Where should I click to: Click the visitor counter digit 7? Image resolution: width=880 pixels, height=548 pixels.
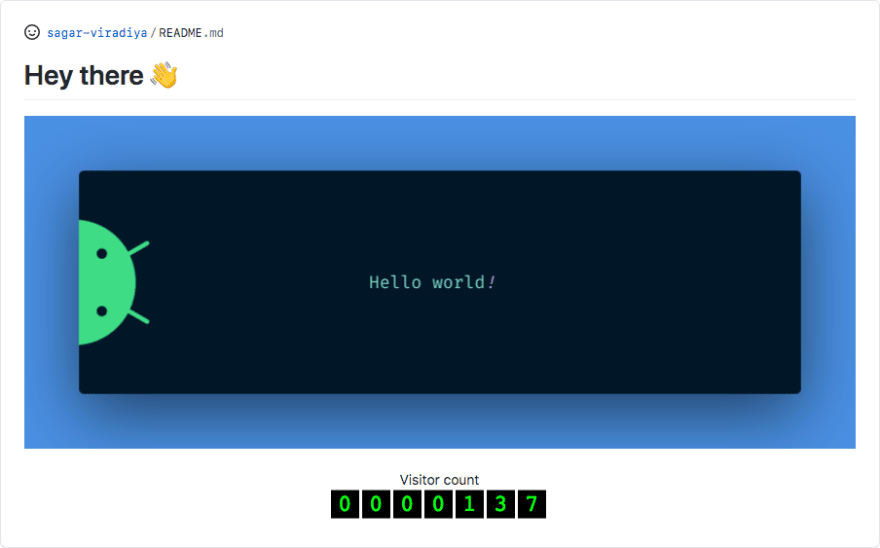click(x=531, y=504)
